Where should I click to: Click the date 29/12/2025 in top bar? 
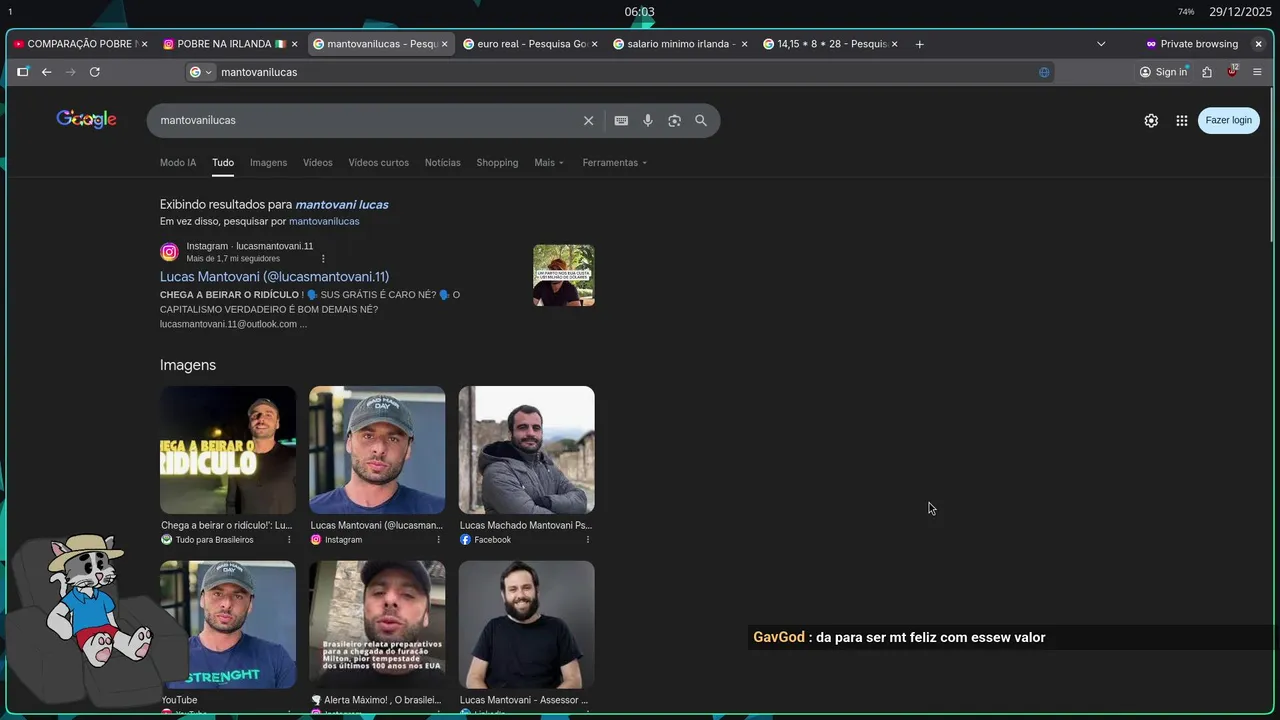point(1240,12)
